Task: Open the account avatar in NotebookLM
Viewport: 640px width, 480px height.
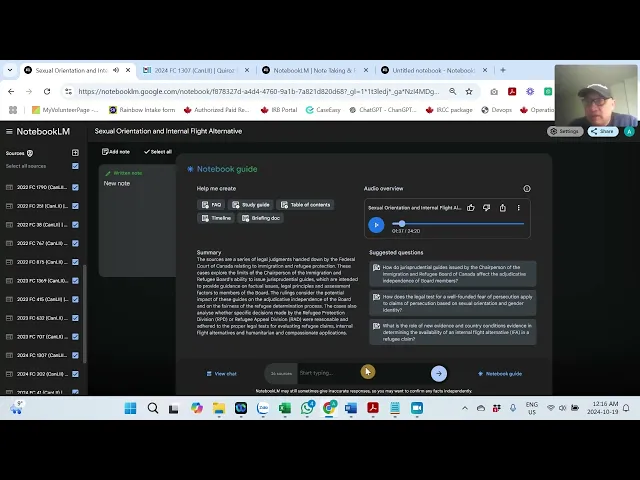Action: [629, 131]
